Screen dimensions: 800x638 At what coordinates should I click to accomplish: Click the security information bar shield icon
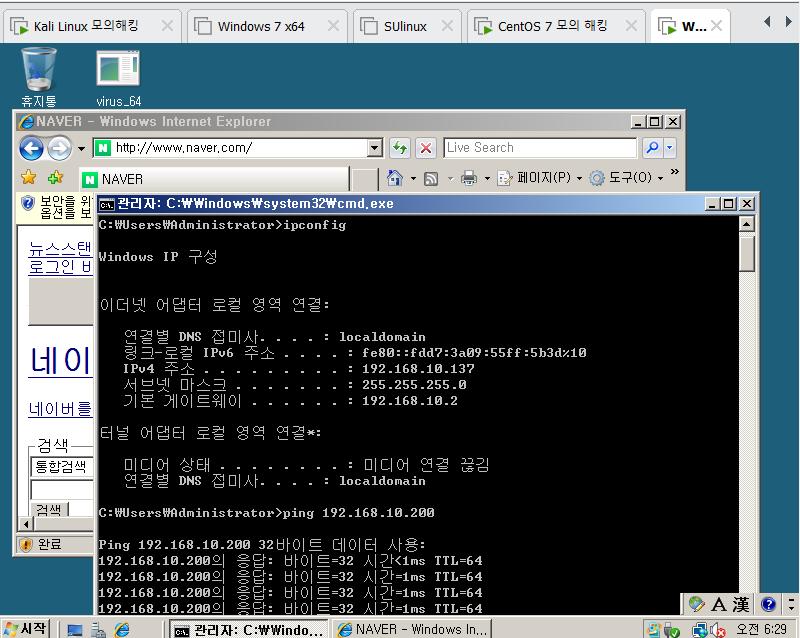(28, 203)
